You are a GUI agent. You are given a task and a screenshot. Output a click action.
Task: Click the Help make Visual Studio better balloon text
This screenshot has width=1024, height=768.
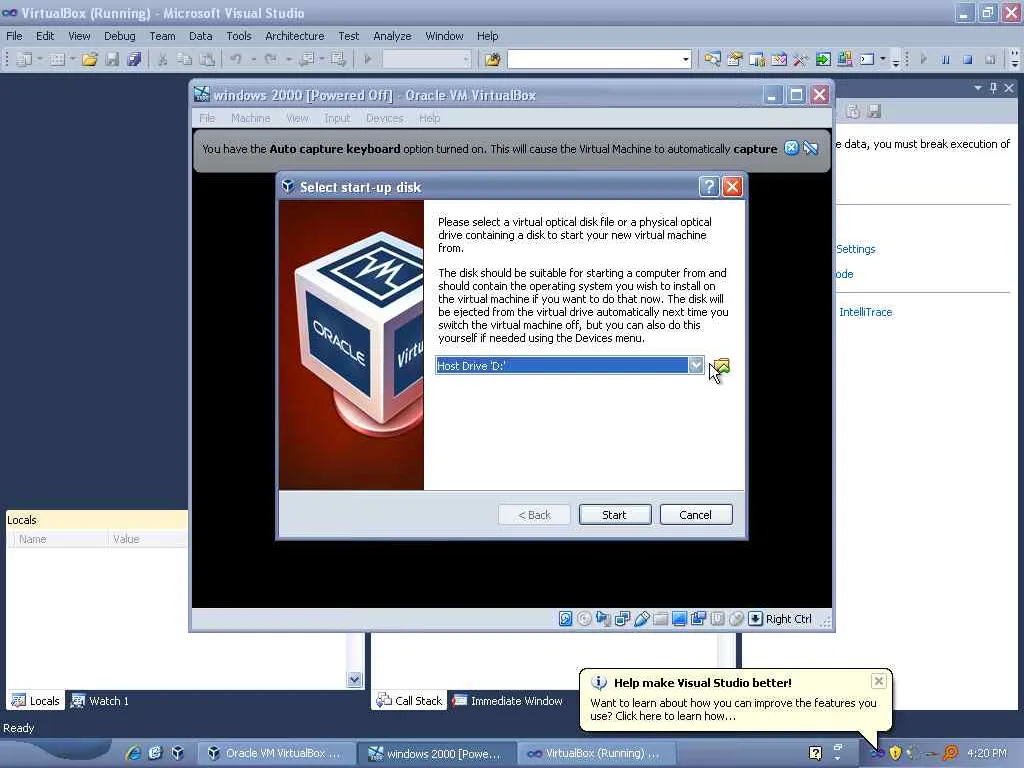click(x=733, y=709)
